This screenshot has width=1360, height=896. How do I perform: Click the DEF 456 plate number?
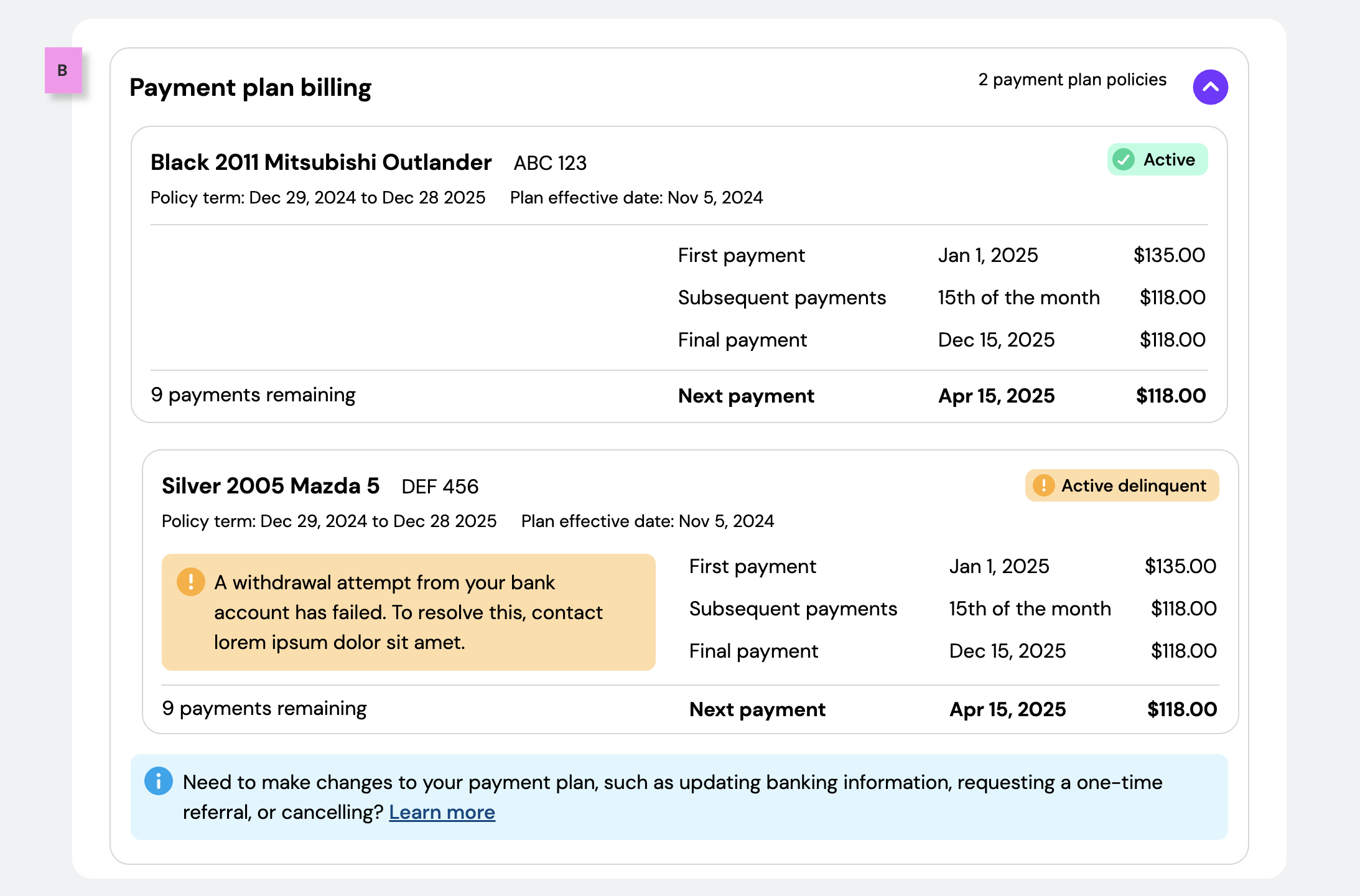(x=440, y=487)
